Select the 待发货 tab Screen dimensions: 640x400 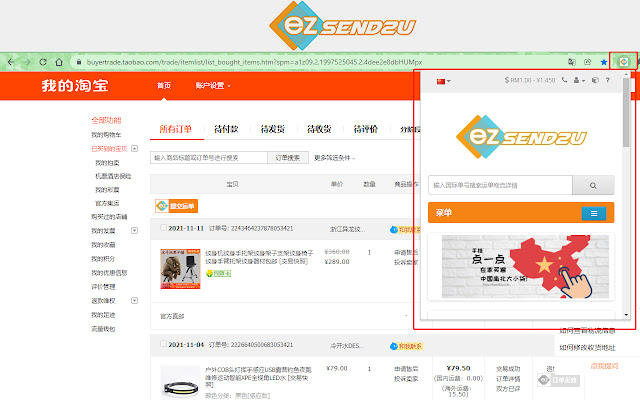pos(273,129)
